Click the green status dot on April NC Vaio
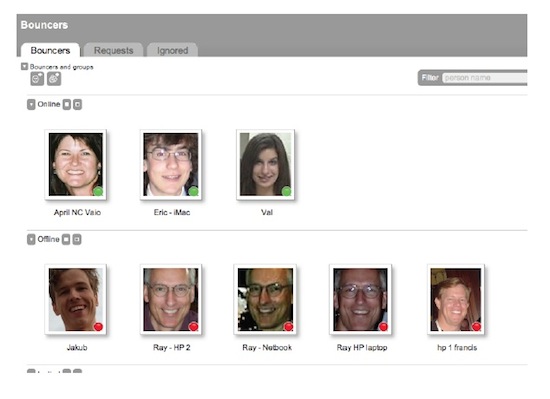Screen dimensions: 550x399 coord(98,191)
